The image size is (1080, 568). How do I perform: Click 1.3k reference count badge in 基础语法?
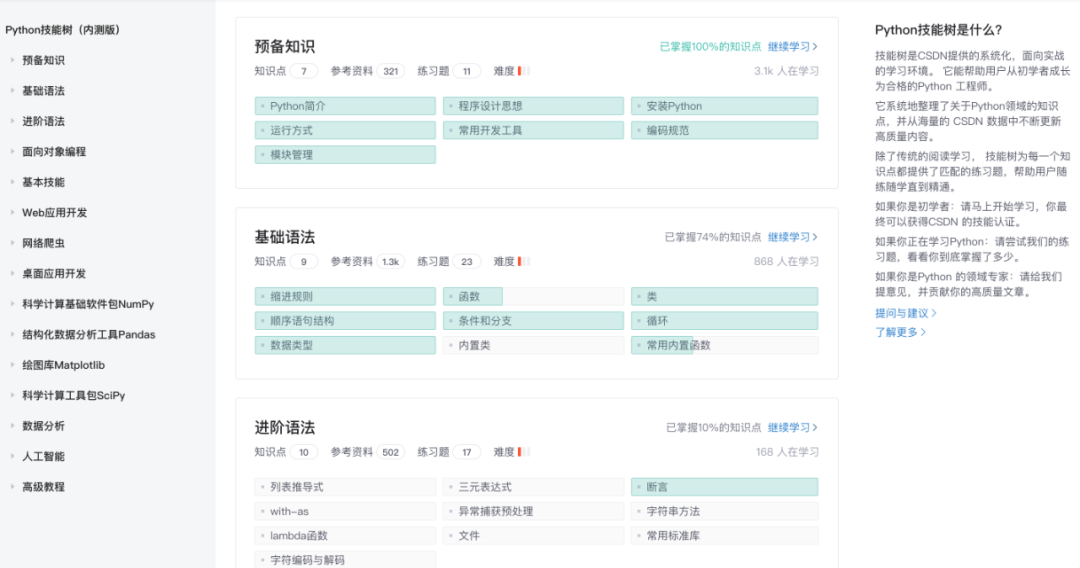click(391, 262)
